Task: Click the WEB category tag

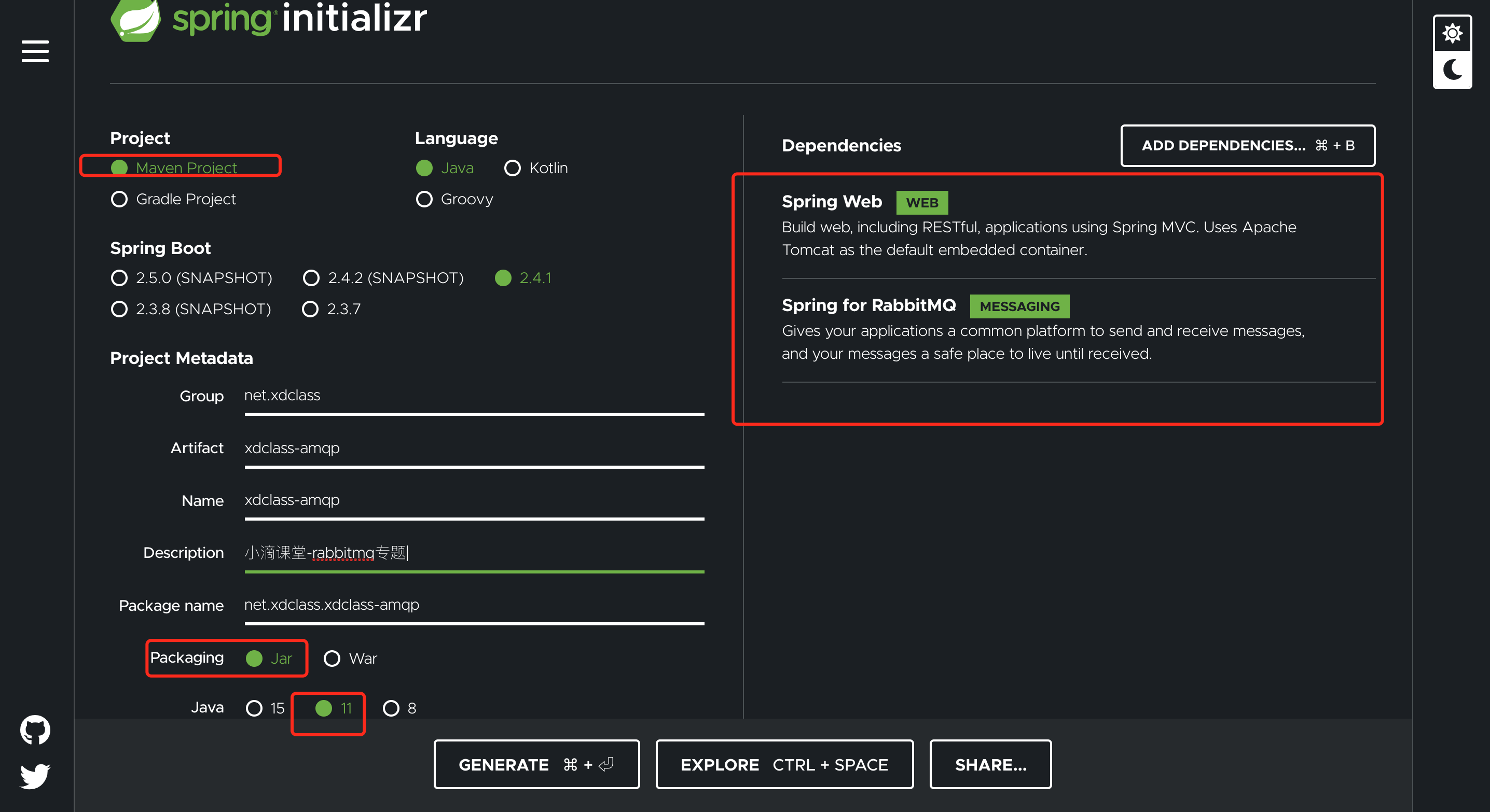Action: tap(922, 202)
